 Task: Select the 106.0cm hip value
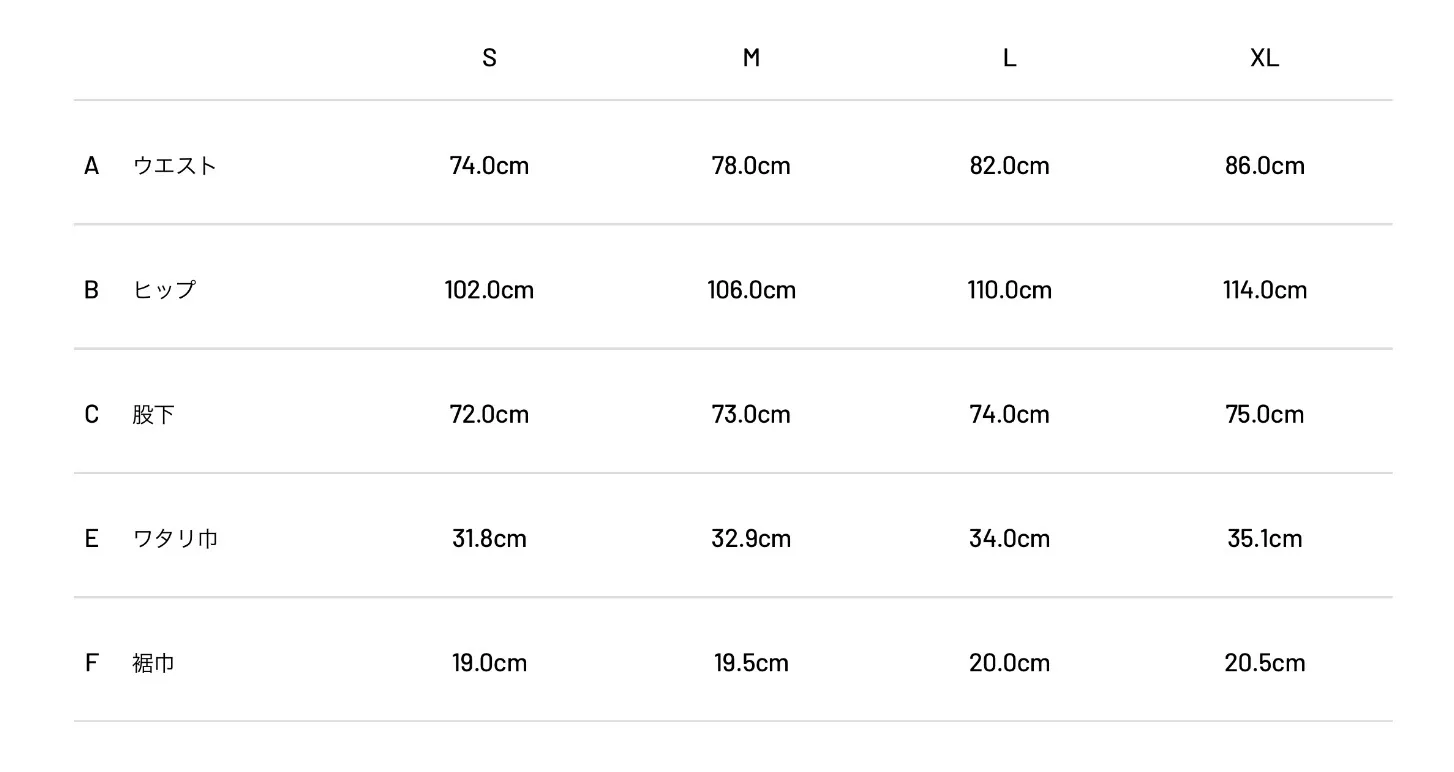point(751,290)
